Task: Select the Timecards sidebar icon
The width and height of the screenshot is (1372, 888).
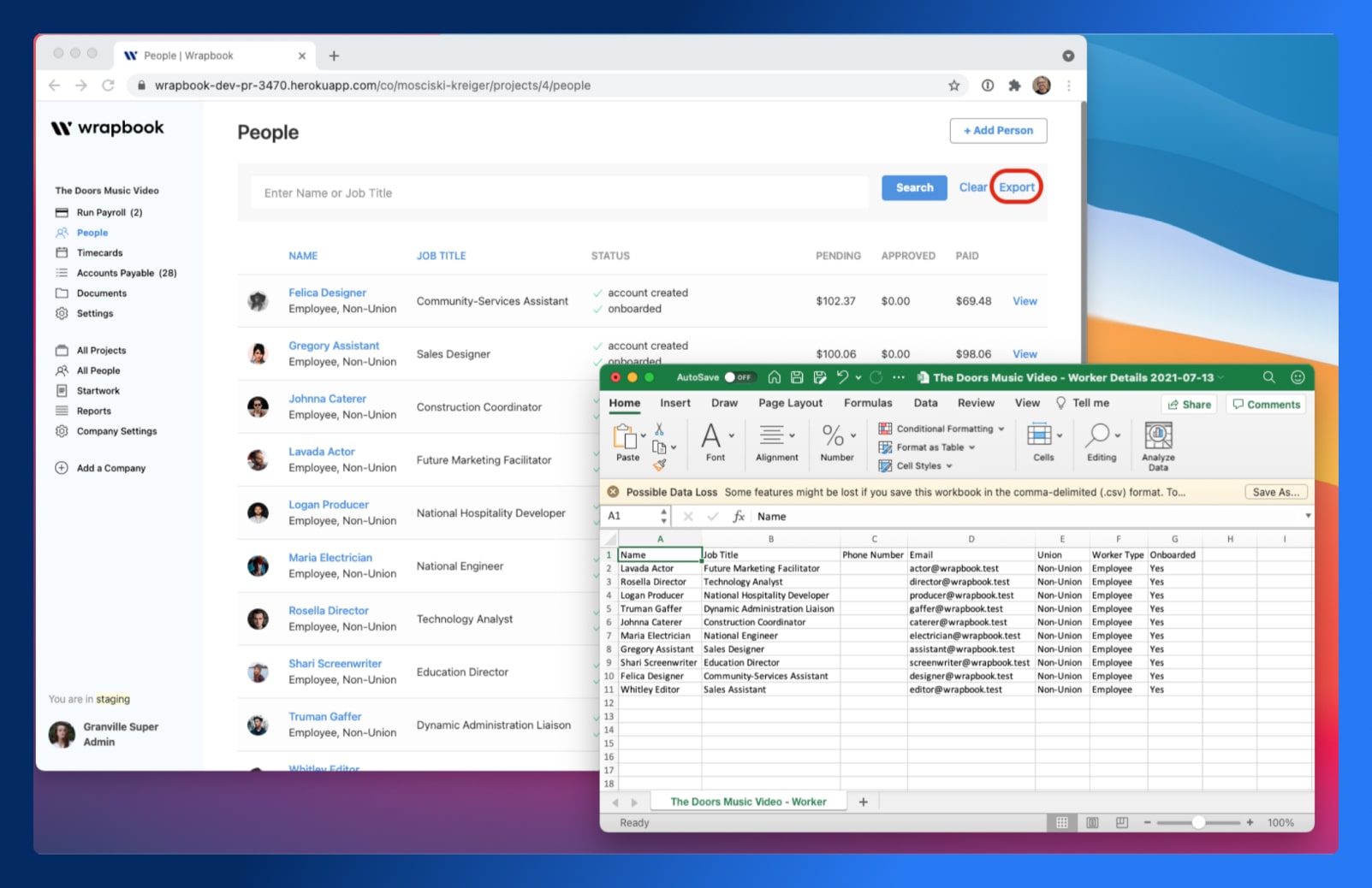Action: (x=61, y=252)
